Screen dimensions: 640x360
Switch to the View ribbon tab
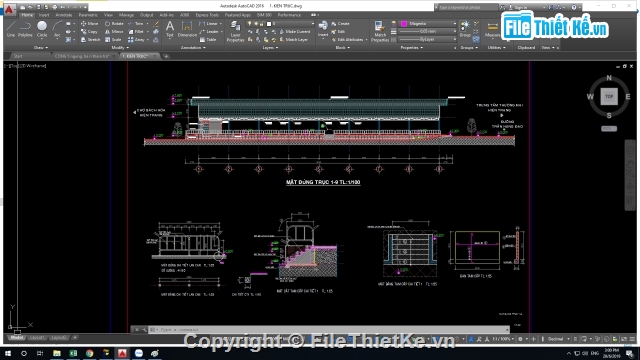[108, 15]
